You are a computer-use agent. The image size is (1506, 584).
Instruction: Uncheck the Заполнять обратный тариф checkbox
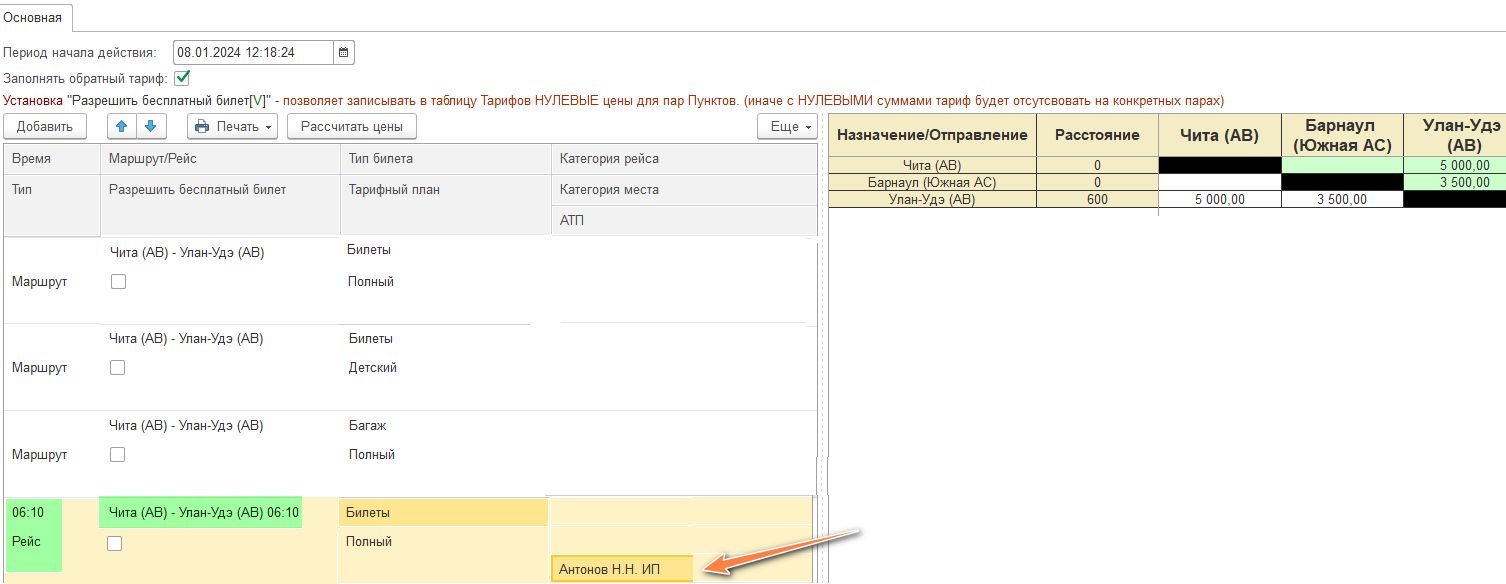pyautogui.click(x=182, y=78)
